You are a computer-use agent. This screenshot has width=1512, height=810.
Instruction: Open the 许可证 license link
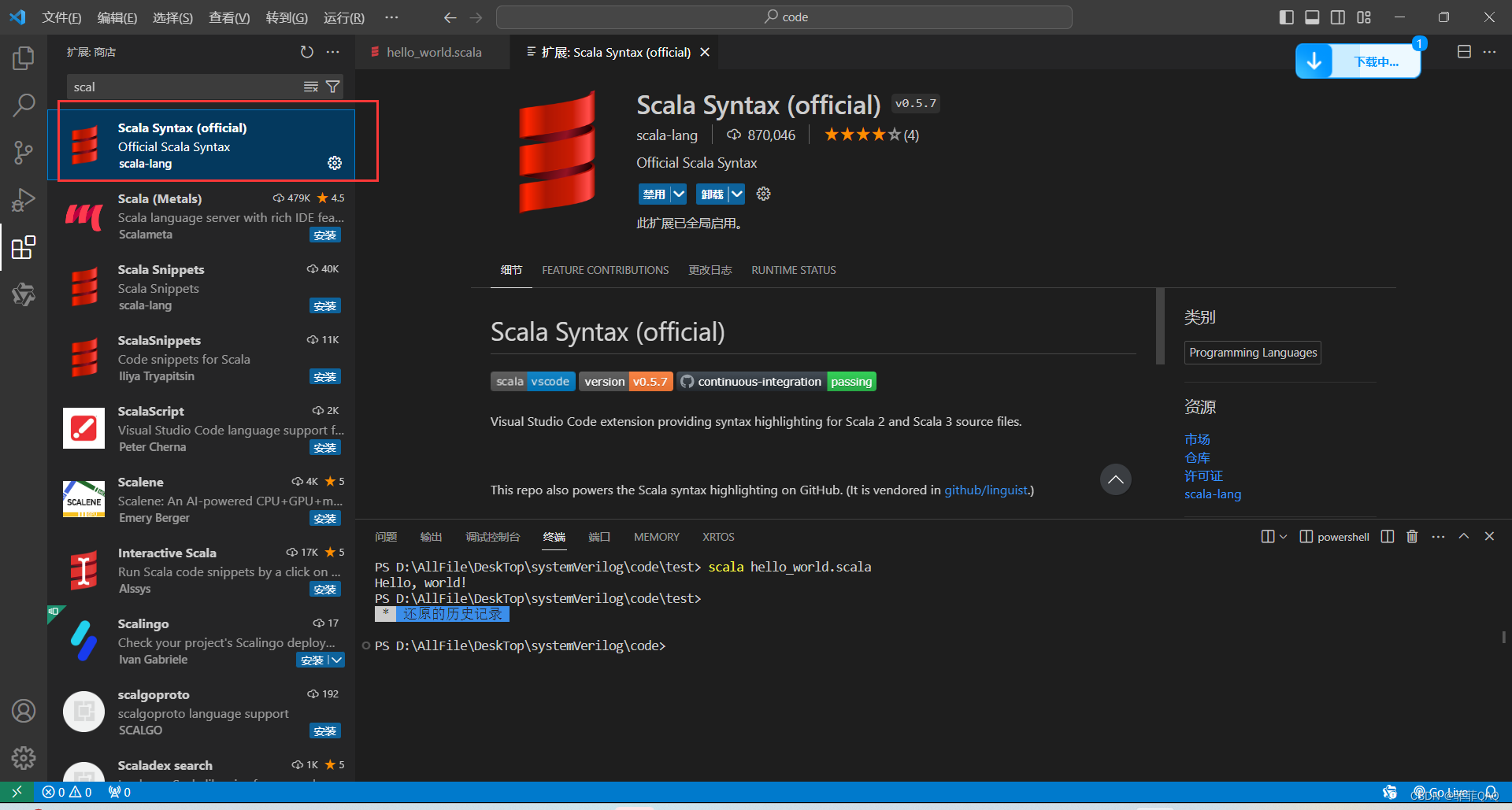pos(1203,475)
